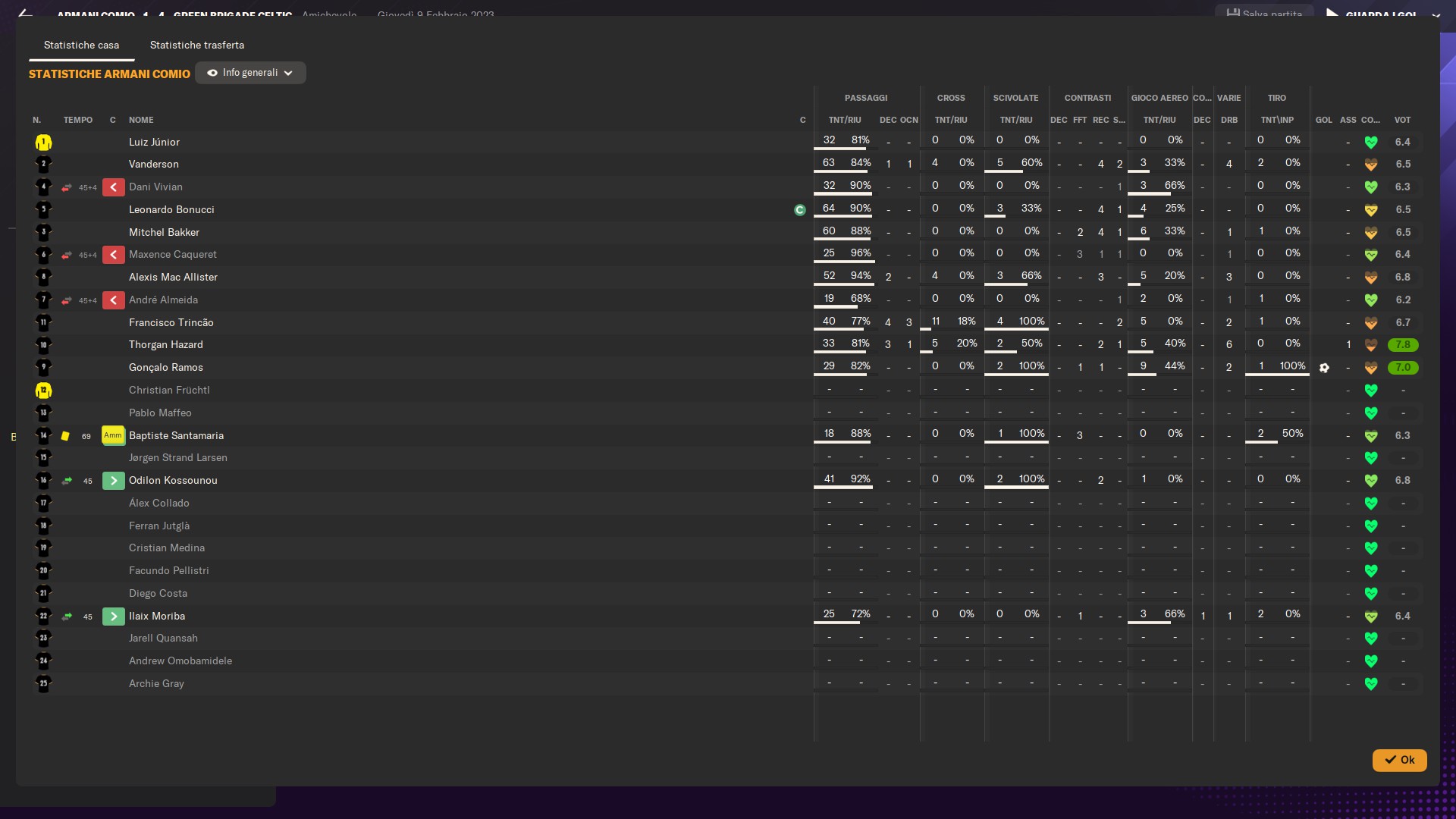Click Christian Früchtl's yellow number 12 shirt
The height and width of the screenshot is (819, 1456).
click(x=43, y=391)
